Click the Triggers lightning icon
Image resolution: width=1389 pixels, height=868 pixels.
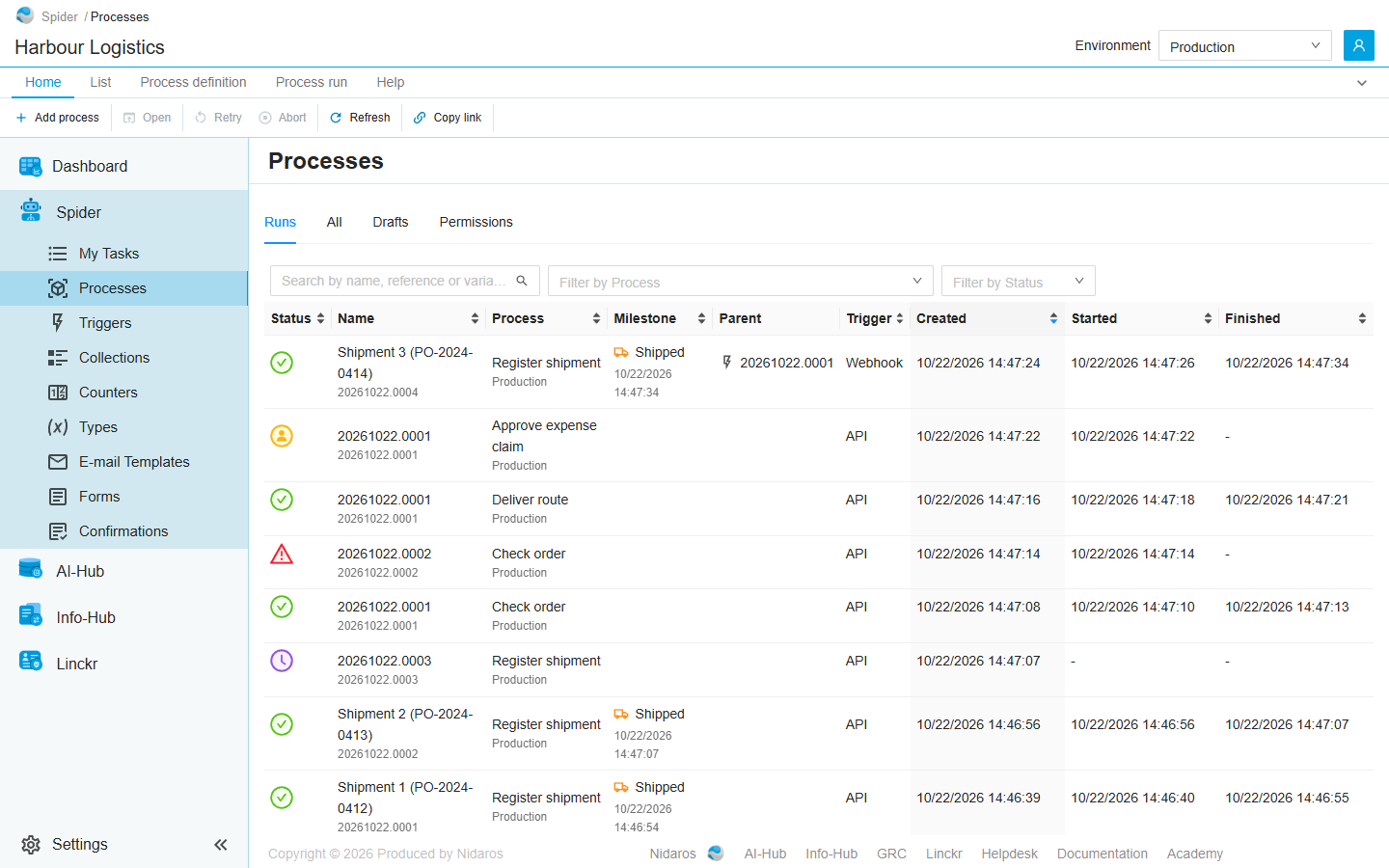pyautogui.click(x=58, y=323)
